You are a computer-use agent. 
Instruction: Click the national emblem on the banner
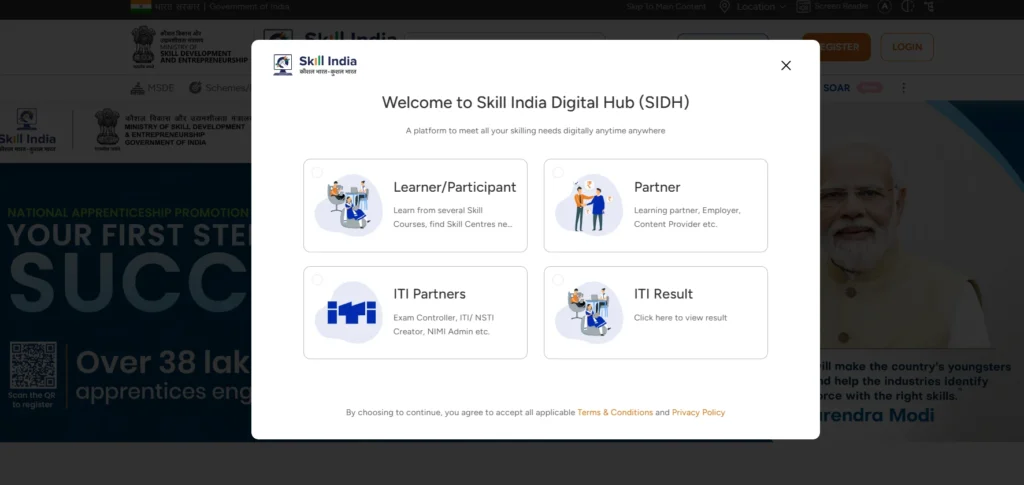pyautogui.click(x=107, y=130)
